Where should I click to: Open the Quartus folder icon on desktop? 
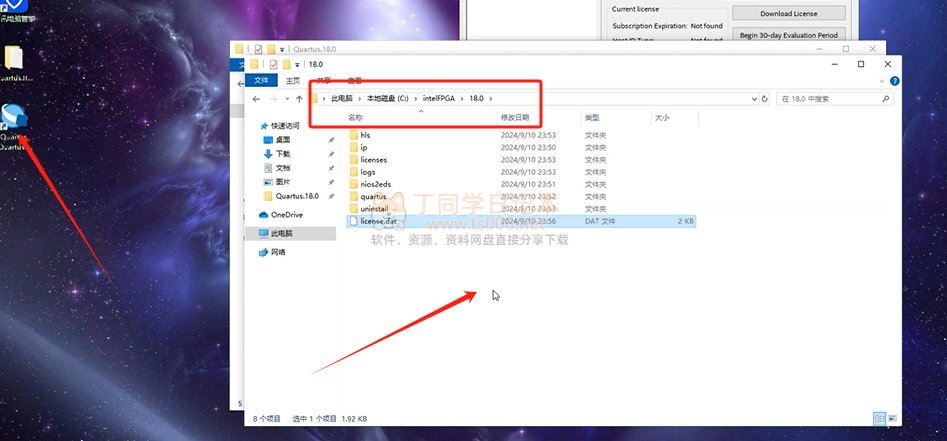[x=13, y=58]
